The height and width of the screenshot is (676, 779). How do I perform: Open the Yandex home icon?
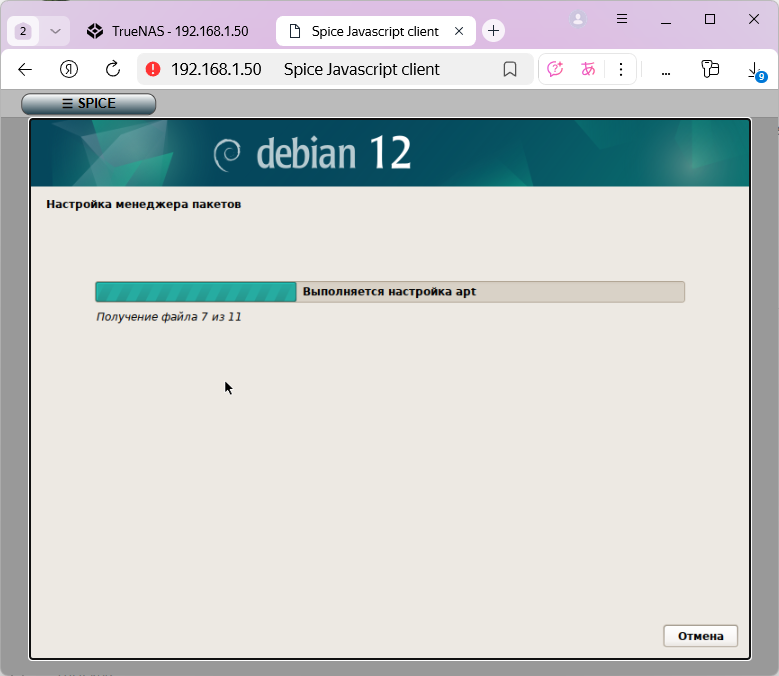tap(69, 69)
